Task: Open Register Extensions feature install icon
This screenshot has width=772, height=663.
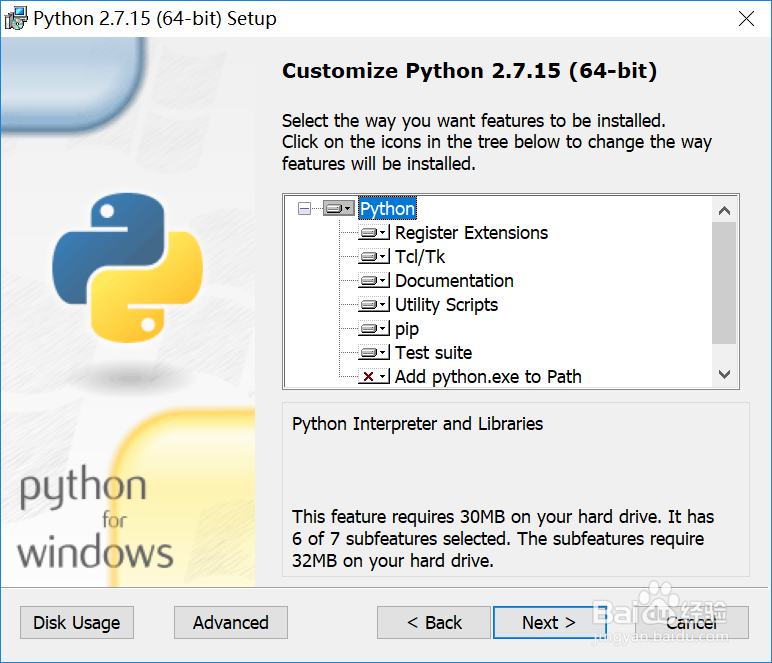Action: point(374,233)
